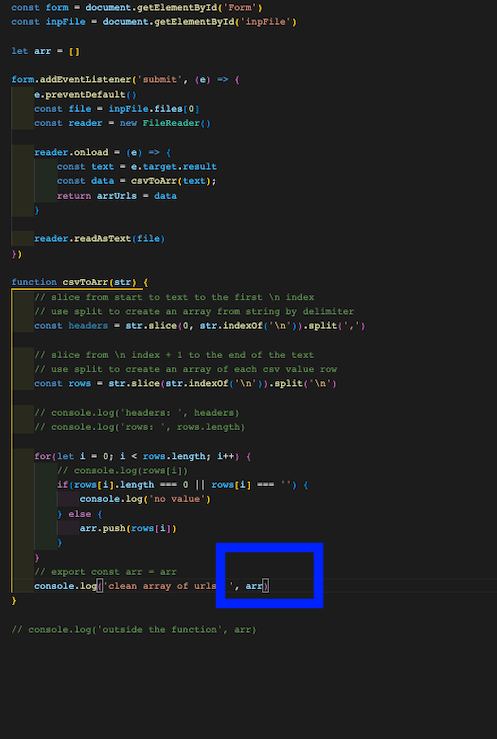Click the i++ increment in the for loop

(x=225, y=456)
